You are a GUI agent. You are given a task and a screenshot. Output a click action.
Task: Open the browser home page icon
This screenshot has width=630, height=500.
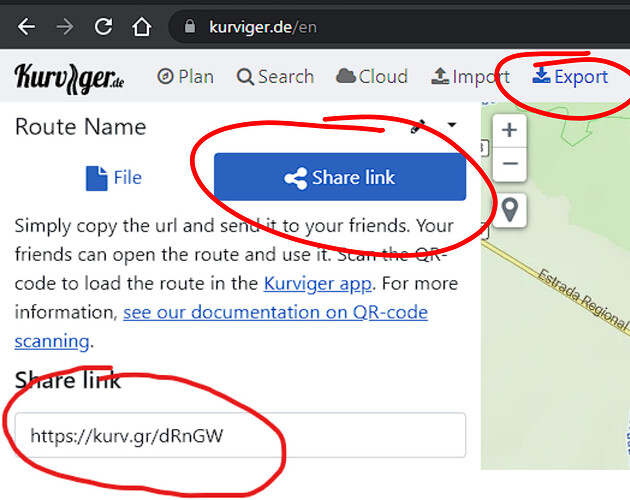click(x=141, y=27)
